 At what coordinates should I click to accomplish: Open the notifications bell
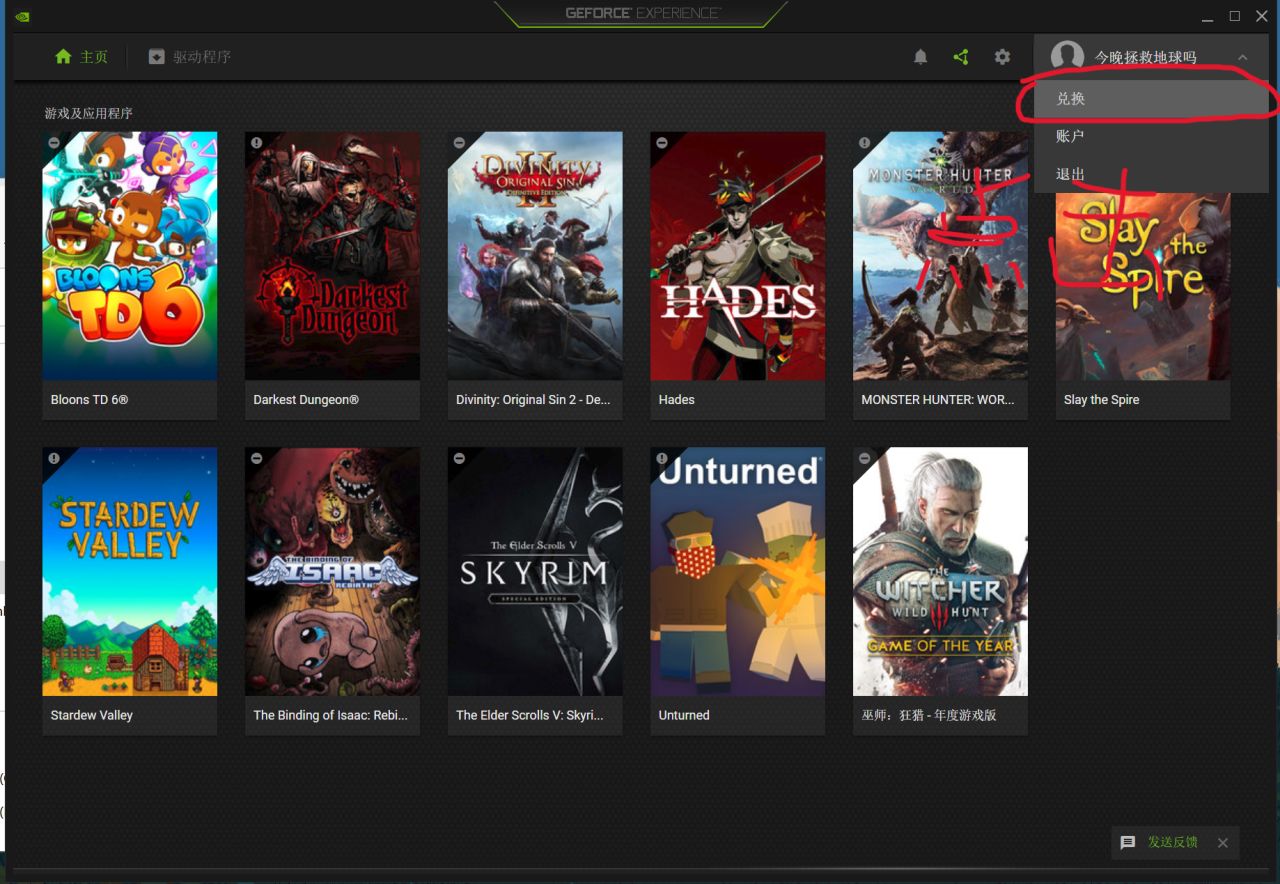point(921,57)
